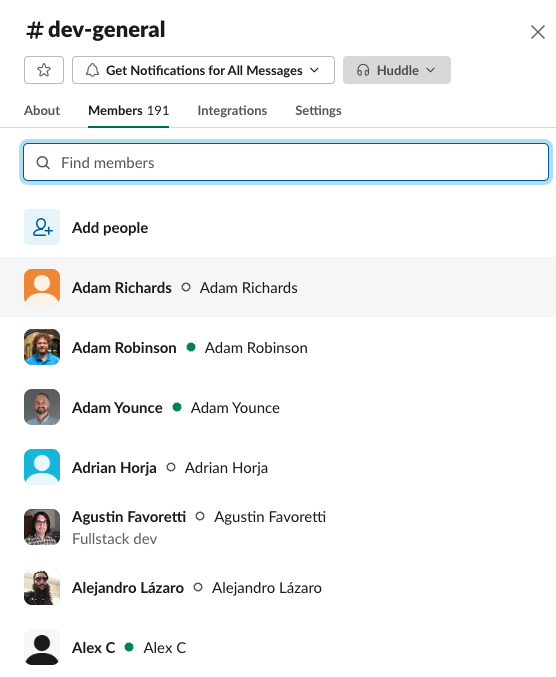
Task: Open the Alejandro Lázaro bold name
Action: (x=128, y=588)
